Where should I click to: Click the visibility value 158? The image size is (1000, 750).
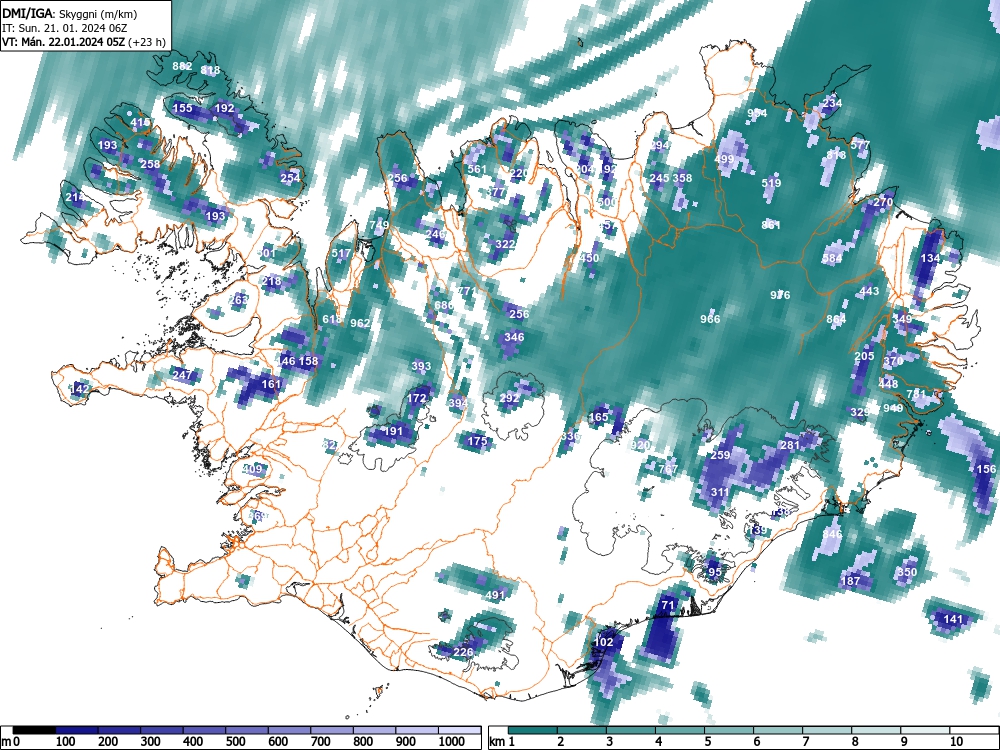pyautogui.click(x=309, y=361)
